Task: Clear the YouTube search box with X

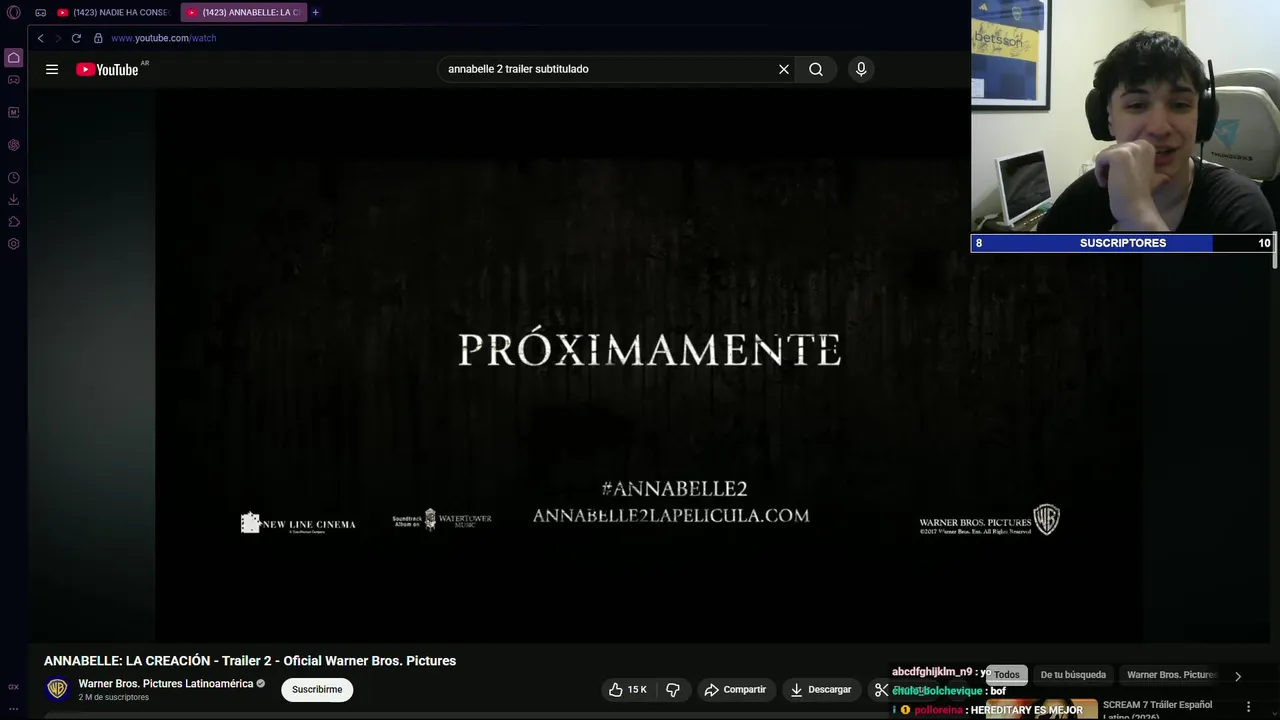Action: [784, 69]
